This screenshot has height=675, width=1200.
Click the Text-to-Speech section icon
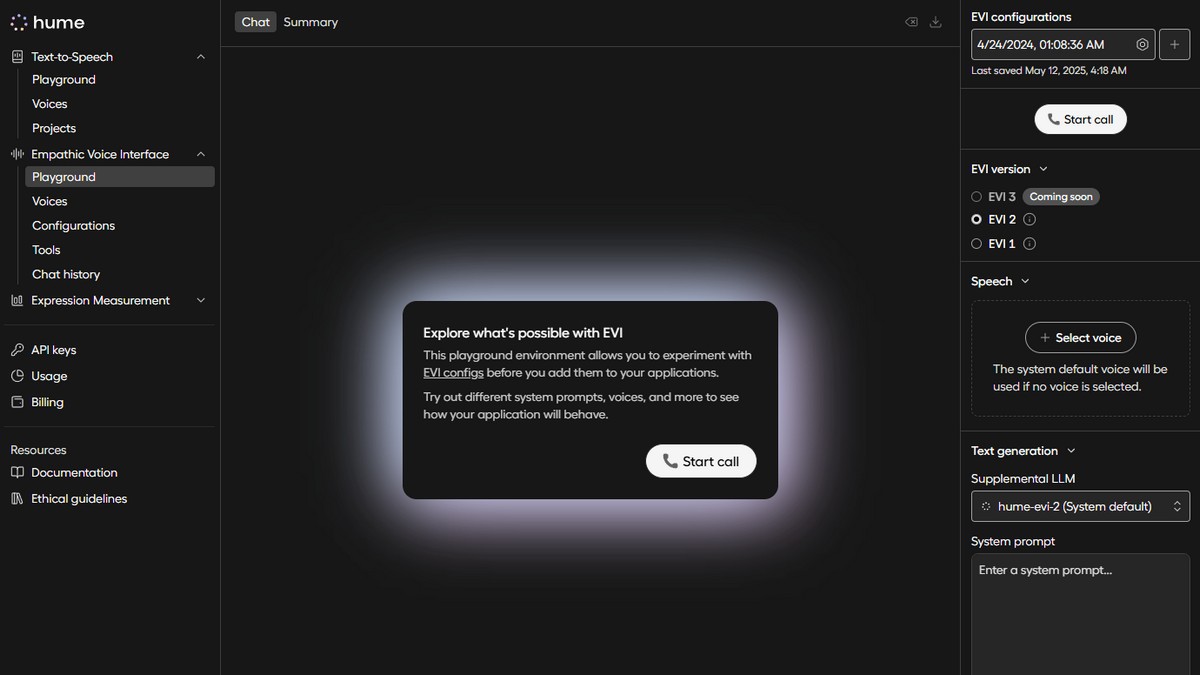point(17,57)
